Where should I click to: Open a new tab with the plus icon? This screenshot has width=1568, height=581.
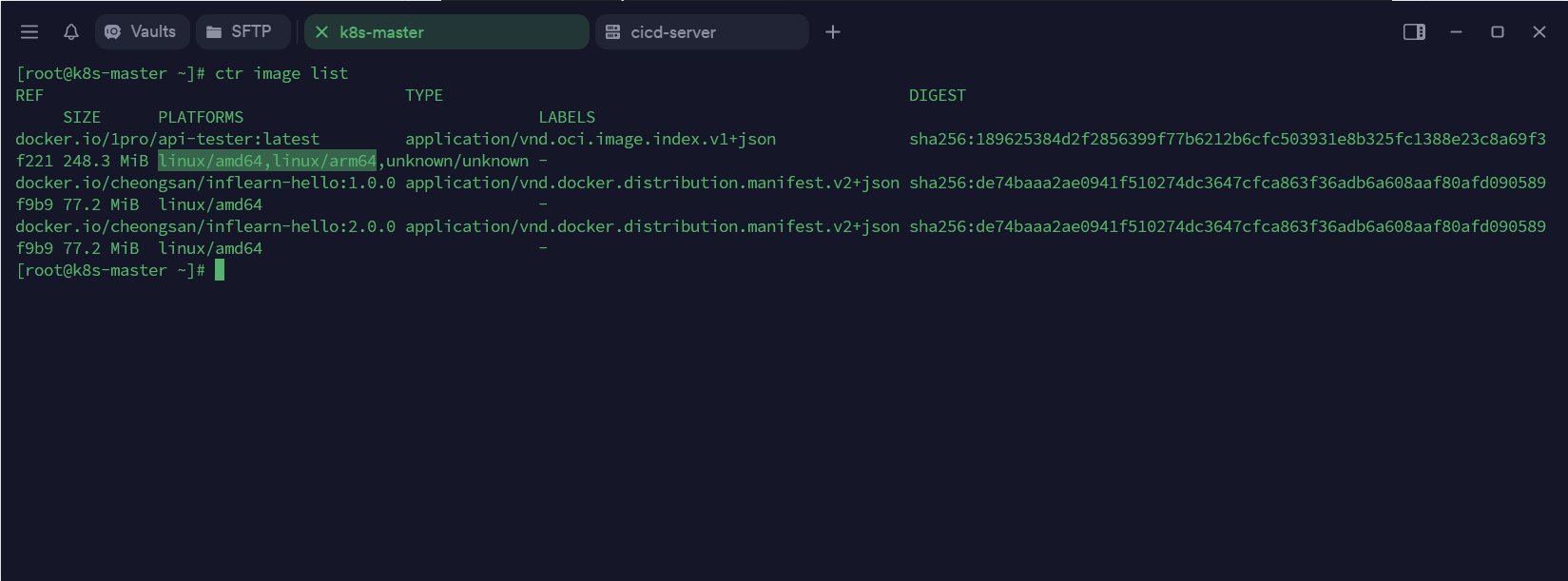click(x=833, y=32)
